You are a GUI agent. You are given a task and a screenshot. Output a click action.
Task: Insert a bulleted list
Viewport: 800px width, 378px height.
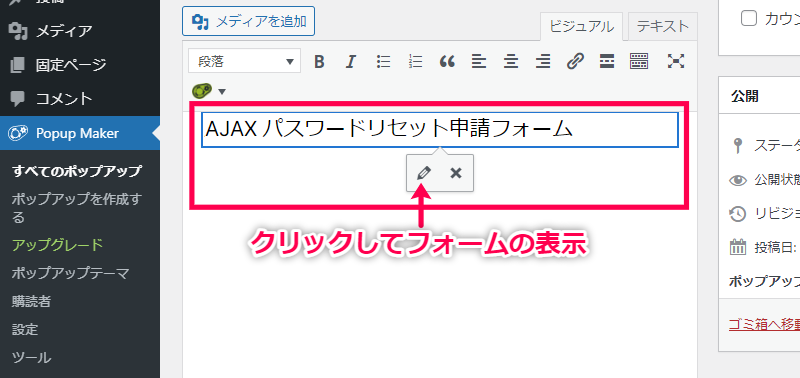383,62
